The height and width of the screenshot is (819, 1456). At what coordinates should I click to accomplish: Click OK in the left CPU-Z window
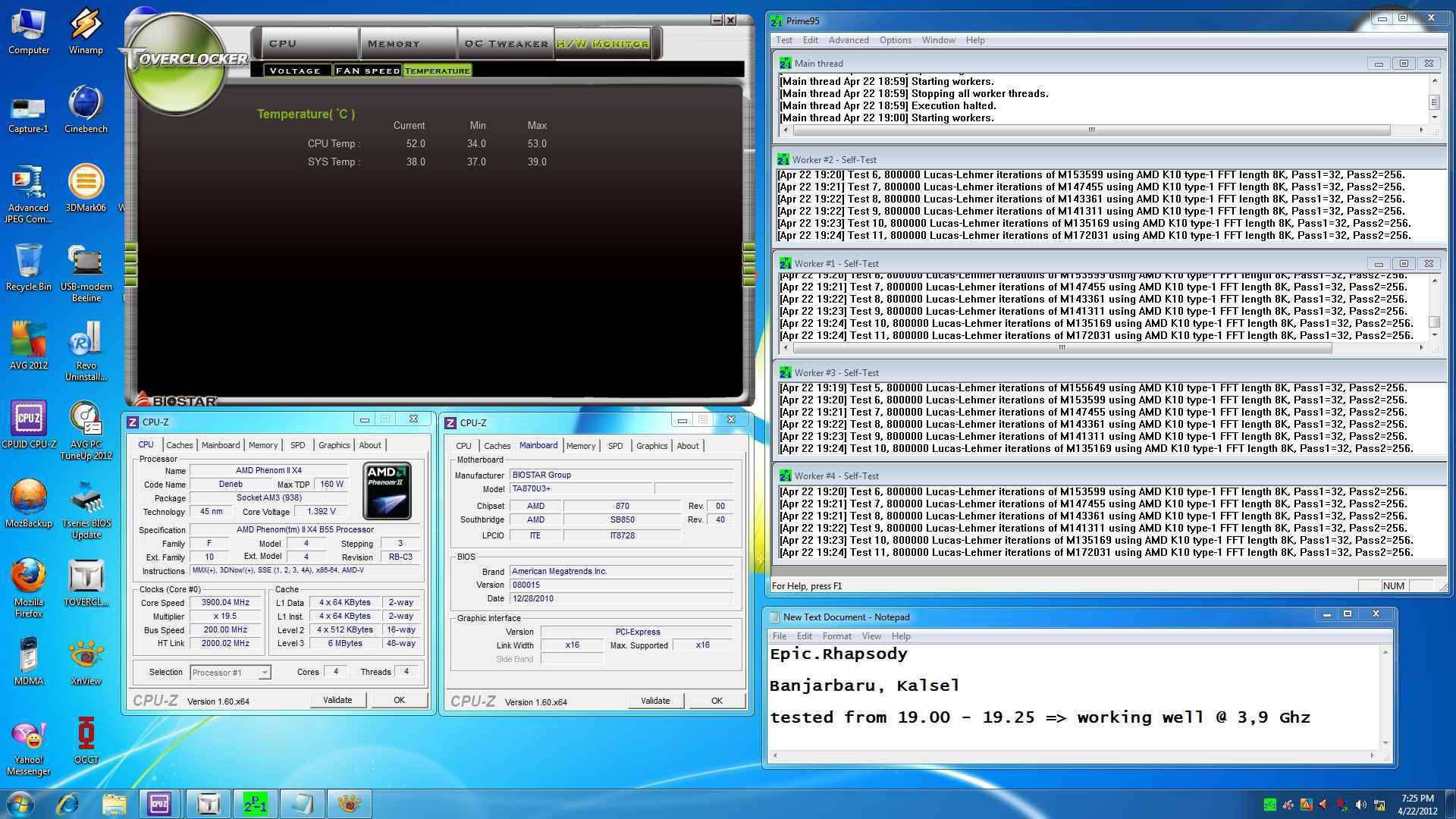(399, 700)
